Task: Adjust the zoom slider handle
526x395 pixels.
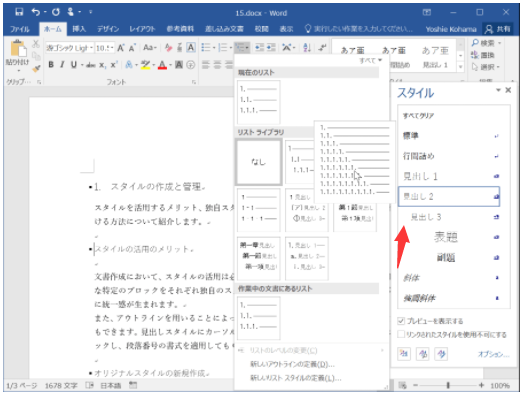Action: tap(448, 385)
